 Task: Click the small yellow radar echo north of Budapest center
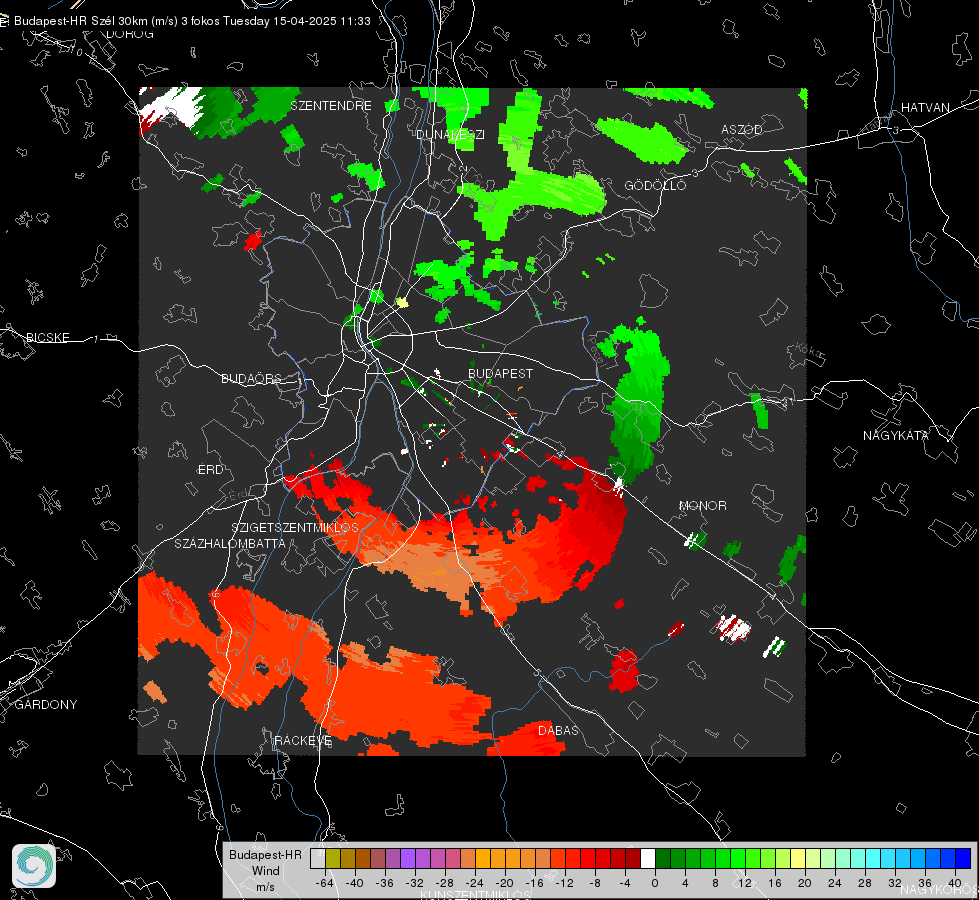click(x=402, y=303)
